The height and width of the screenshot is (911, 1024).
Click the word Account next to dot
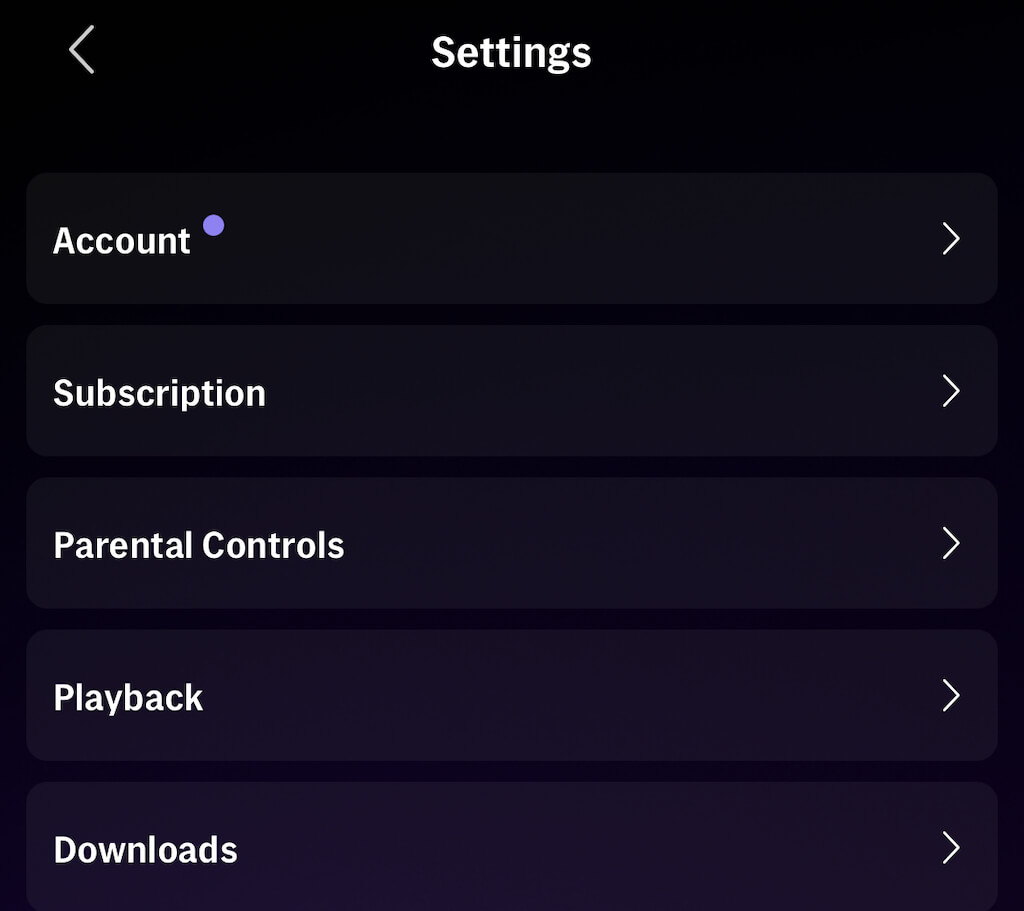pyautogui.click(x=121, y=241)
